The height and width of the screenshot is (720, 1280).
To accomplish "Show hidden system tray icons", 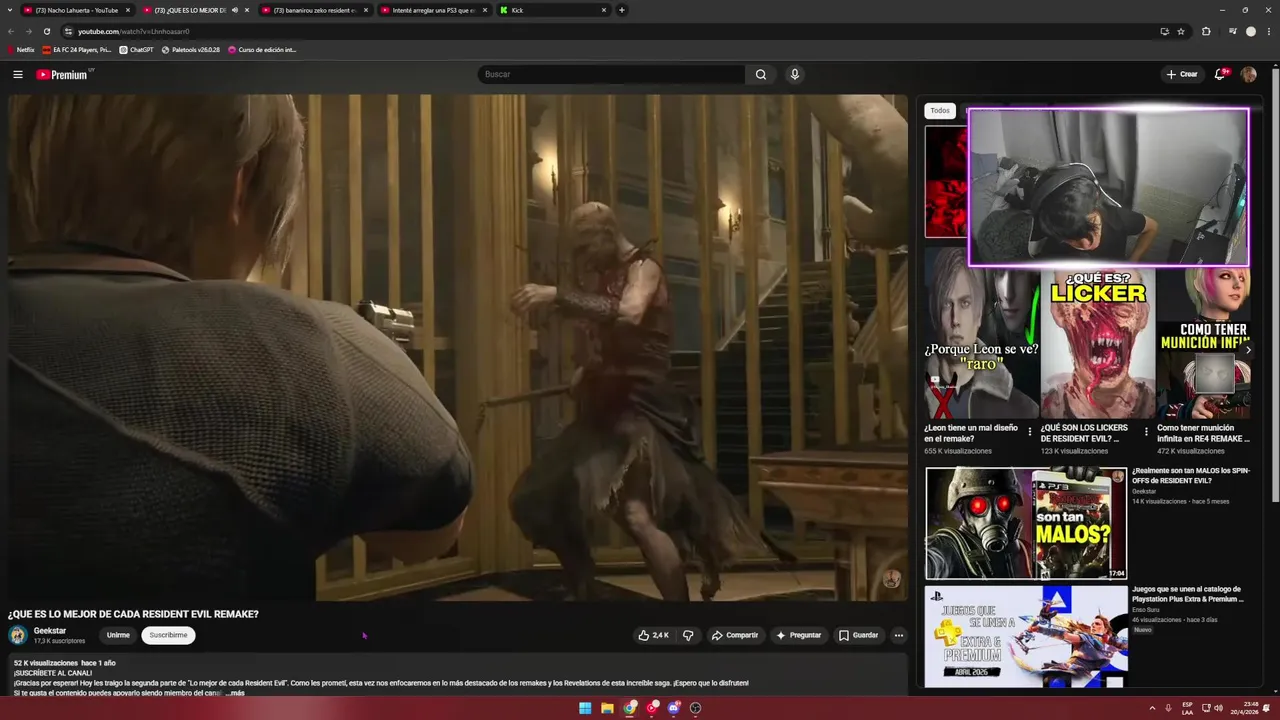I will tap(1152, 708).
